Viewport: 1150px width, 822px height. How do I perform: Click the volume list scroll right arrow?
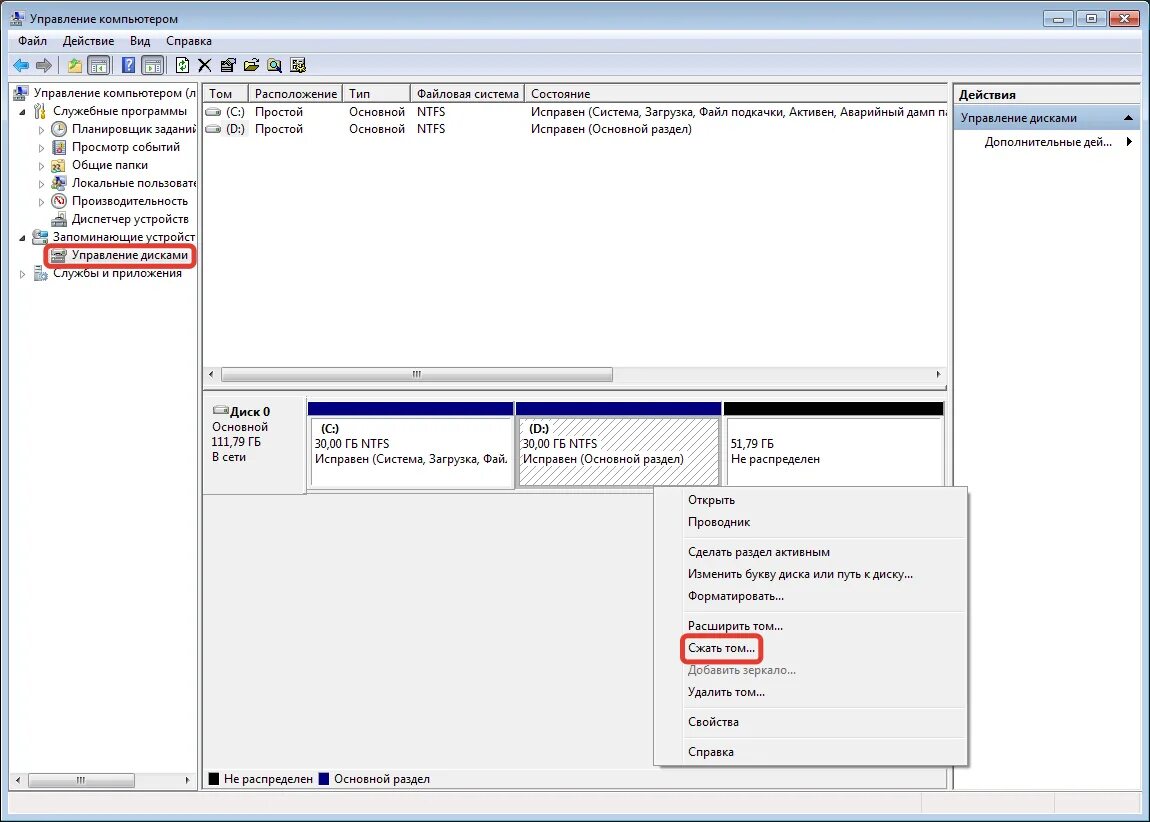pos(938,375)
